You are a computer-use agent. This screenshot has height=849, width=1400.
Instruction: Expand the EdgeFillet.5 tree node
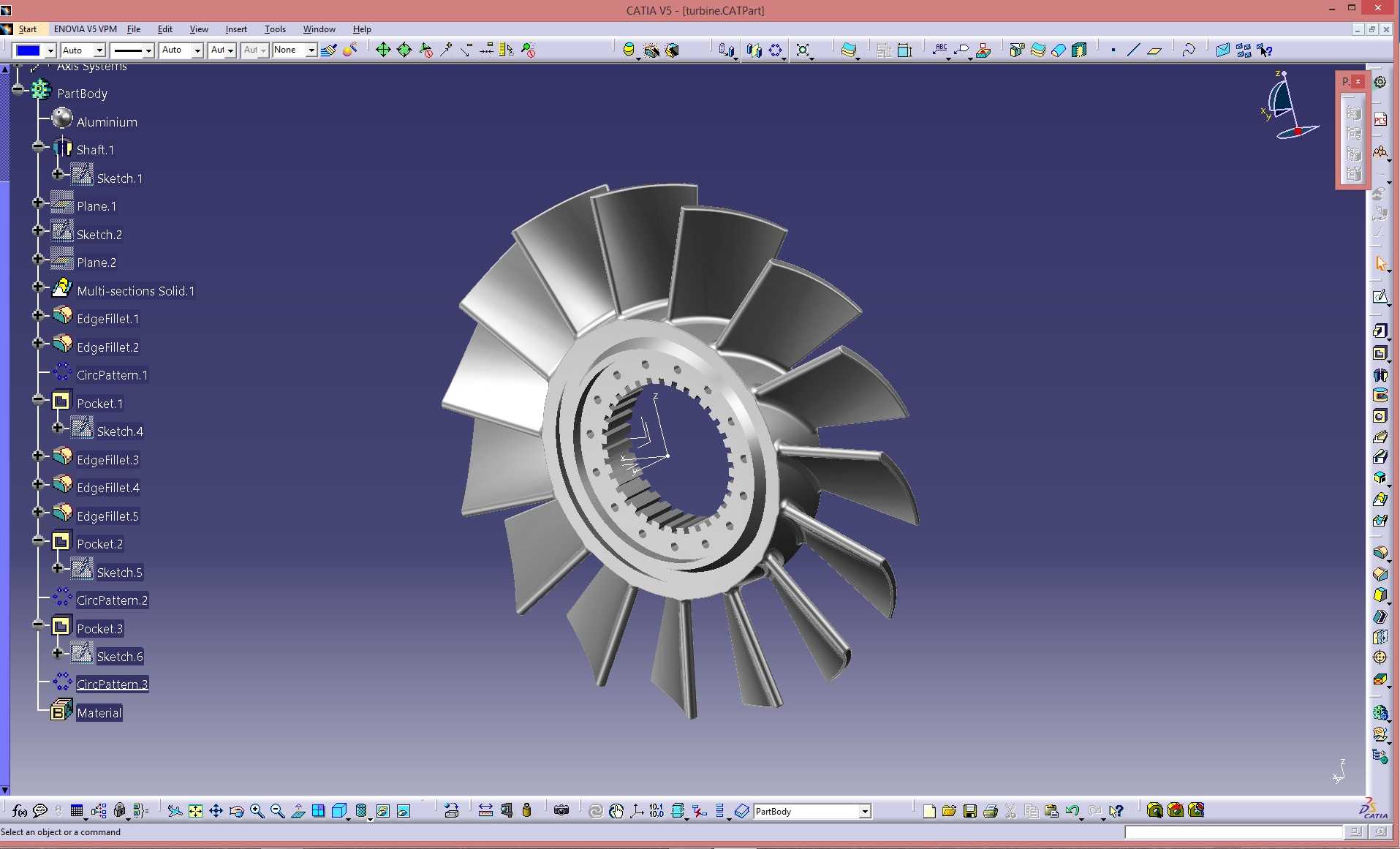[x=38, y=513]
